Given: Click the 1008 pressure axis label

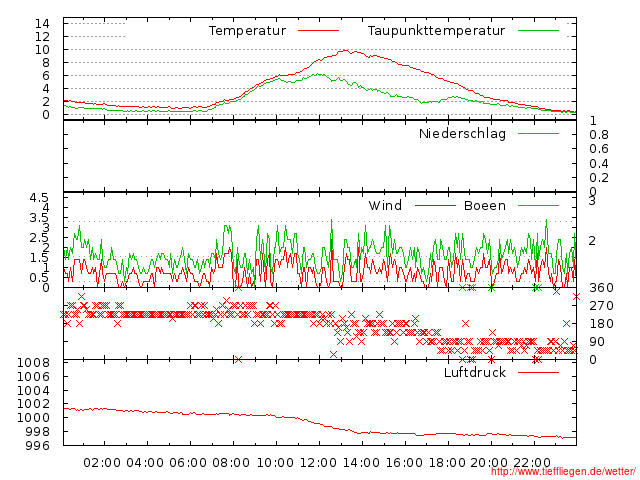Looking at the screenshot, I should pyautogui.click(x=33, y=363).
